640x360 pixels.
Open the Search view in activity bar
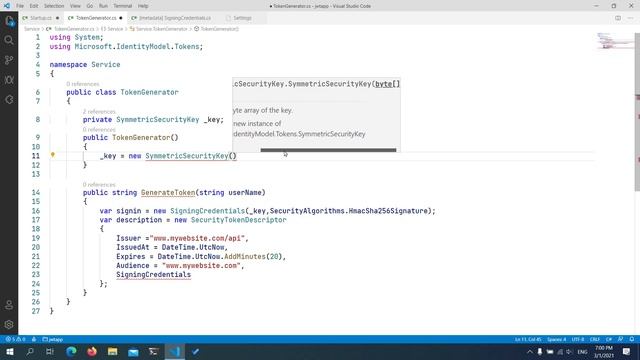point(9,40)
